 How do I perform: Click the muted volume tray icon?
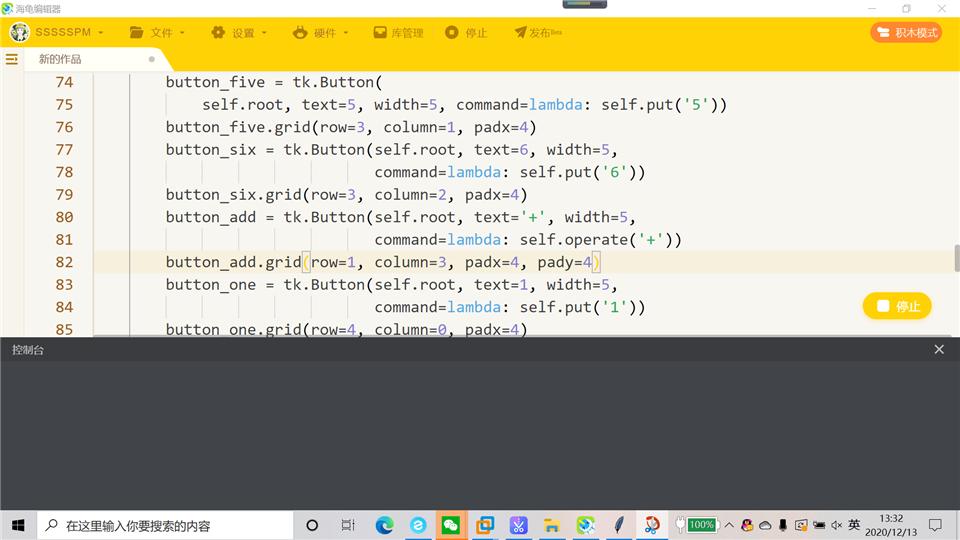click(x=836, y=525)
